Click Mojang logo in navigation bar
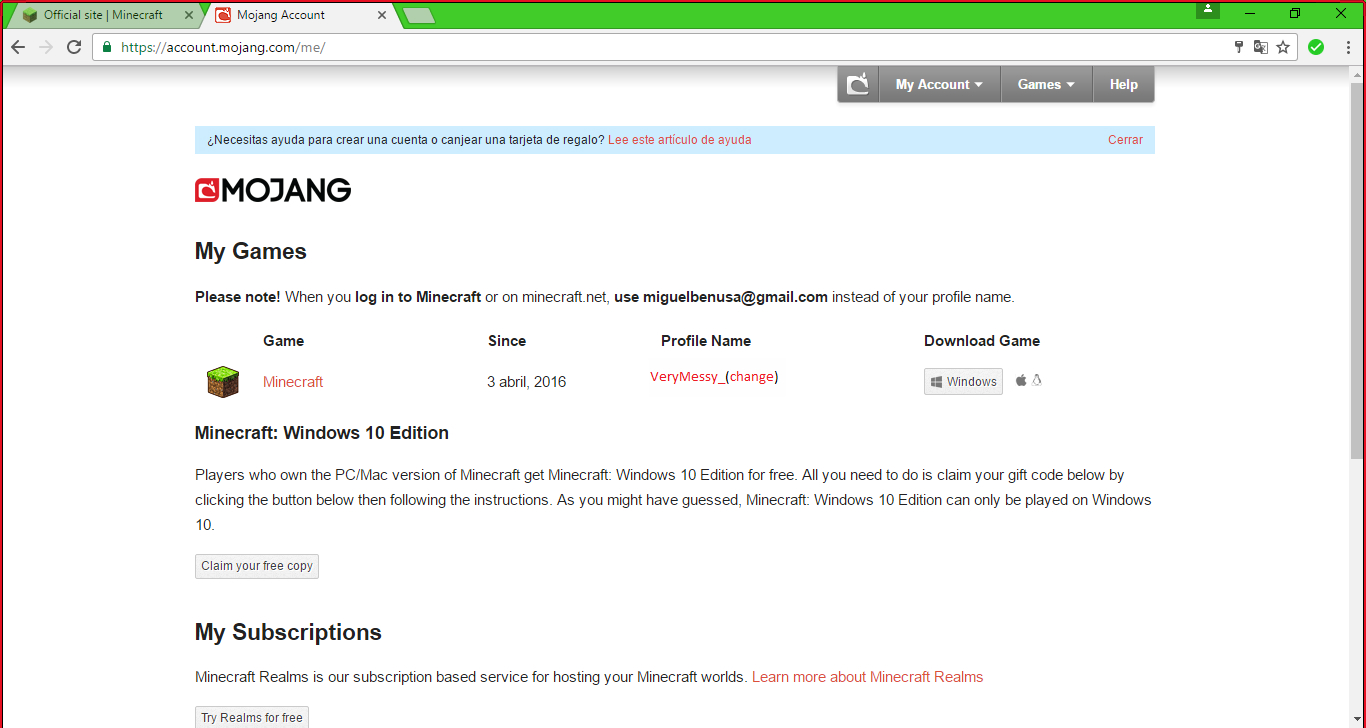This screenshot has height=728, width=1366. [x=858, y=85]
